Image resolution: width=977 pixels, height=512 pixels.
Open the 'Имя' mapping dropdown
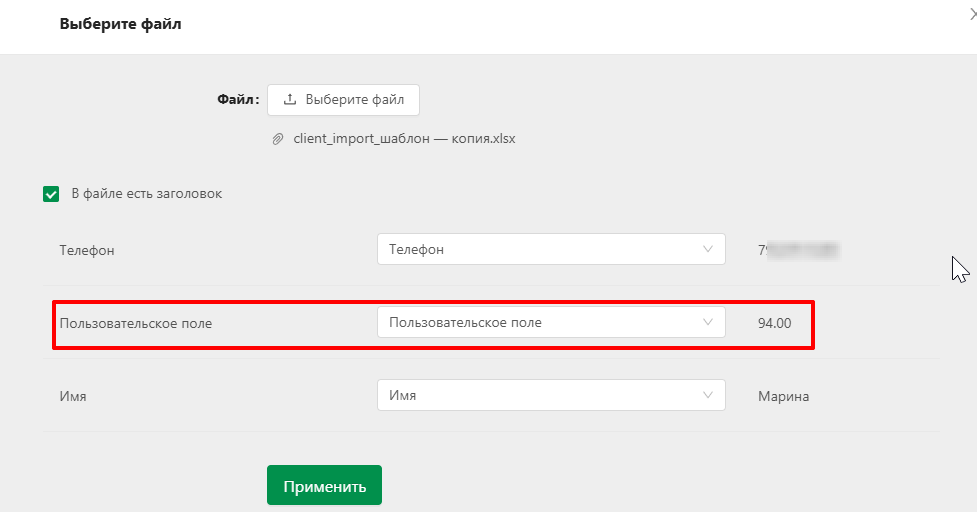click(551, 395)
